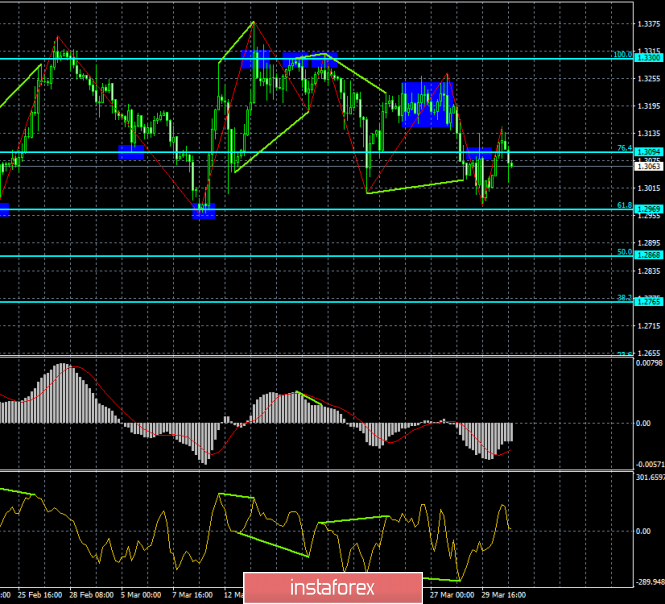Click the 1.3300 price label at 100.0 level
Image resolution: width=665 pixels, height=604 pixels.
[648, 58]
